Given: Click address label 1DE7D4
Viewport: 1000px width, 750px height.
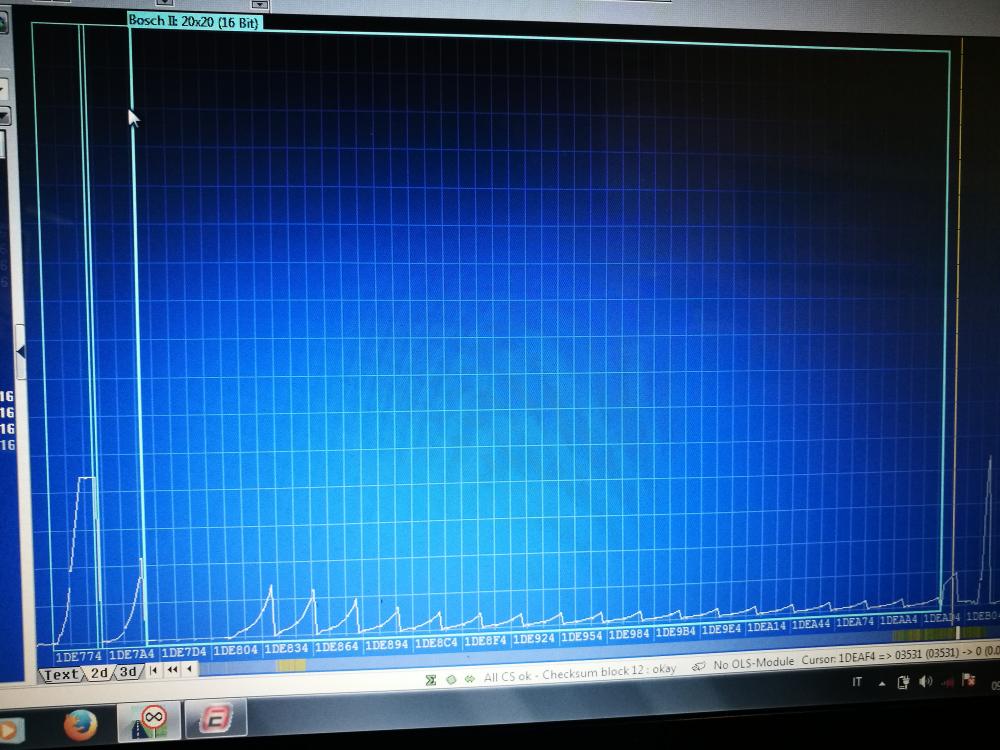Looking at the screenshot, I should (x=184, y=652).
